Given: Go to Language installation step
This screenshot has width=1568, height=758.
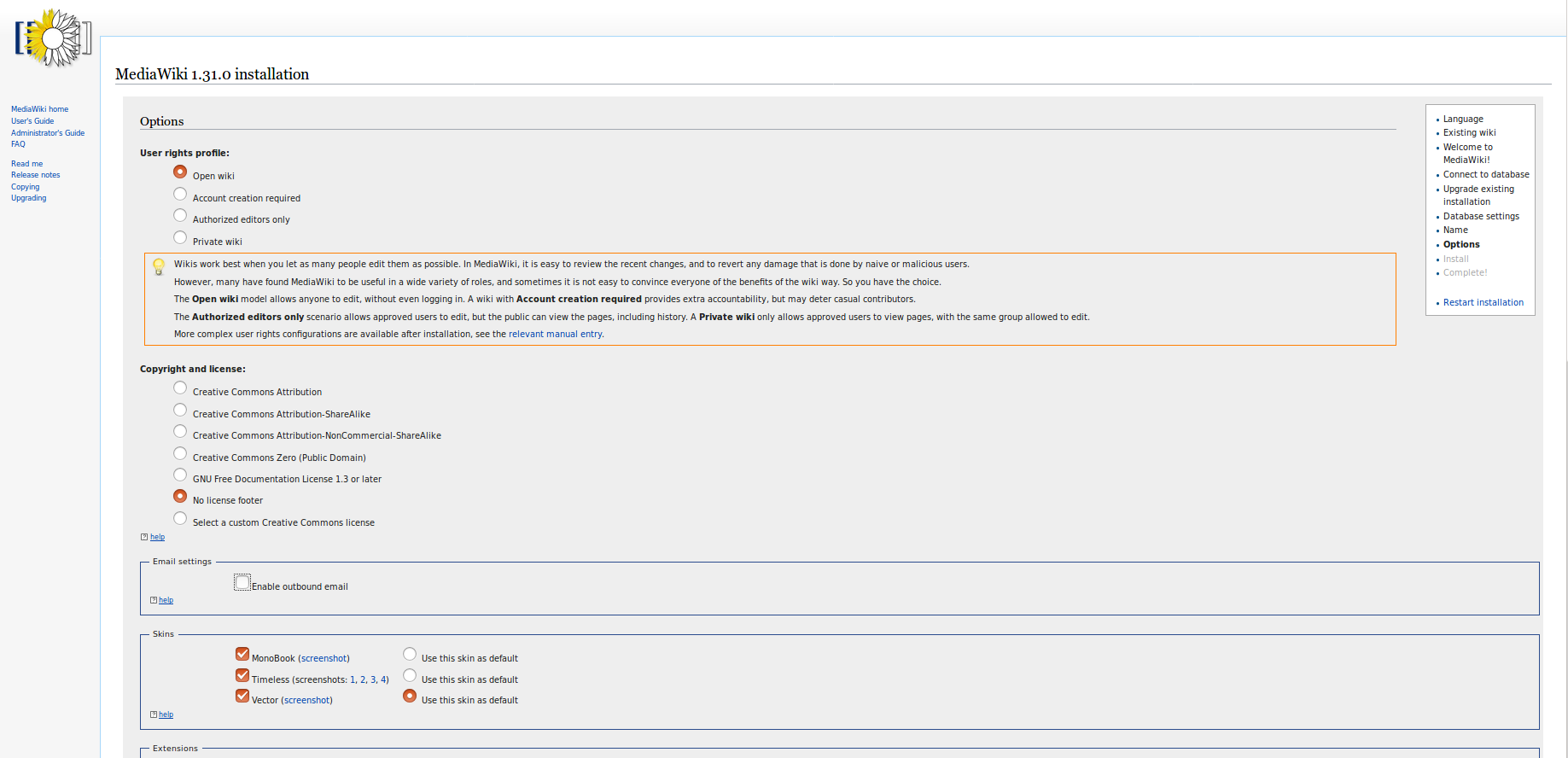Looking at the screenshot, I should [1463, 119].
